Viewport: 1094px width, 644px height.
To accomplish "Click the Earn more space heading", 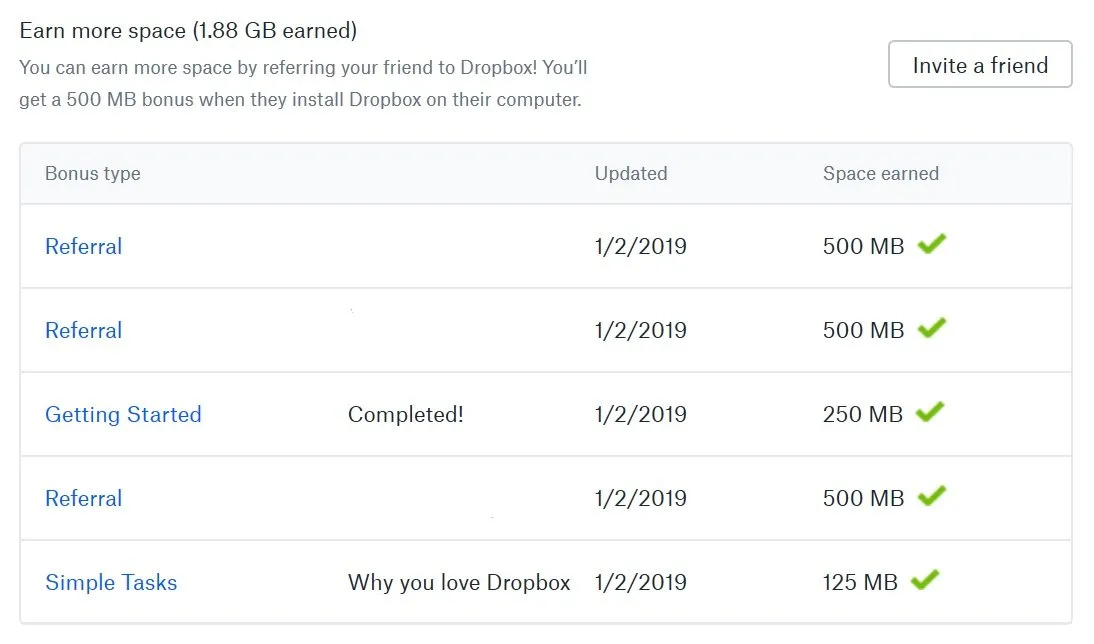I will click(x=188, y=31).
